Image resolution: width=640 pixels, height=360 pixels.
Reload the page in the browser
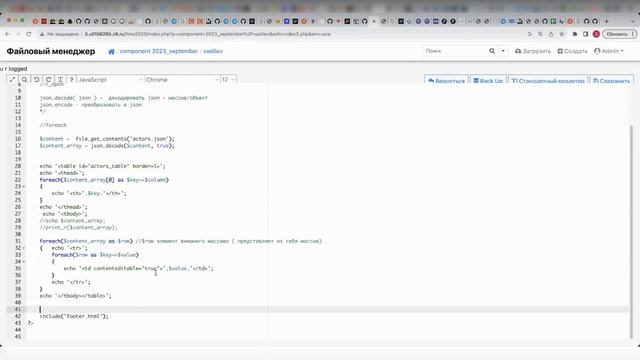[x=29, y=34]
